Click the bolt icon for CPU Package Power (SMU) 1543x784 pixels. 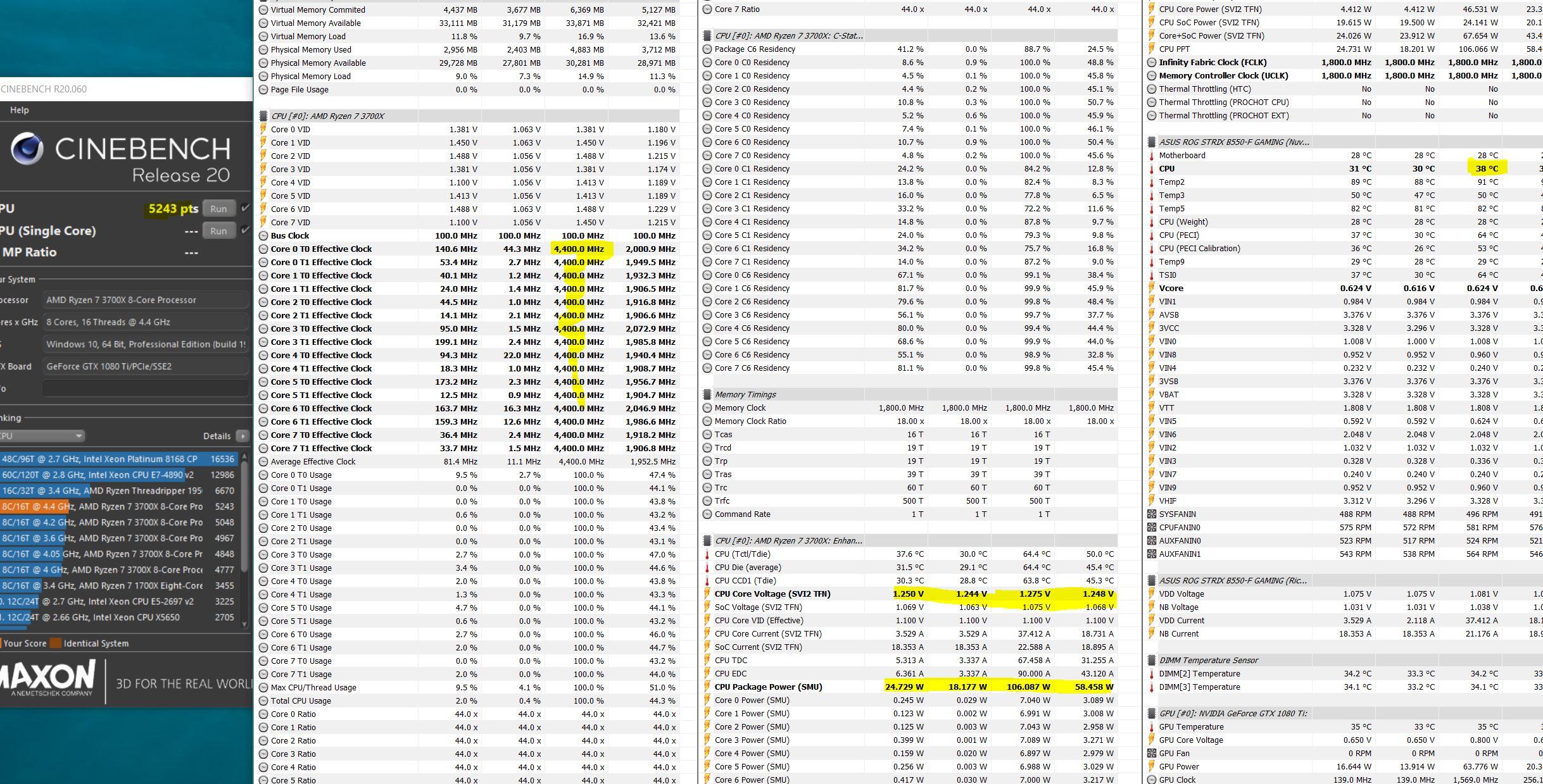pyautogui.click(x=707, y=687)
